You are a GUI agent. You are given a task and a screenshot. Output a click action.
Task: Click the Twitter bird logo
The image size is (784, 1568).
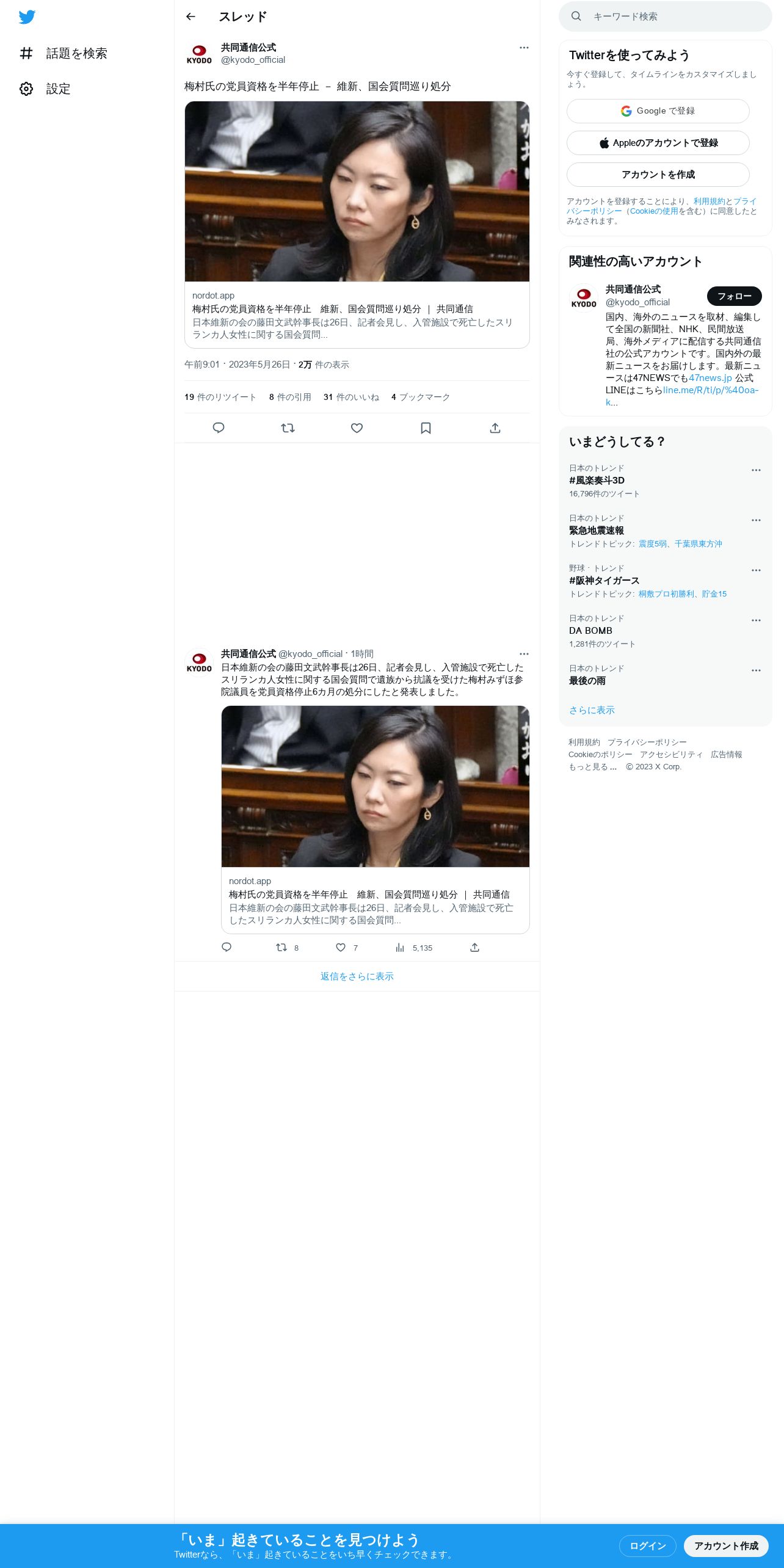pos(27,17)
